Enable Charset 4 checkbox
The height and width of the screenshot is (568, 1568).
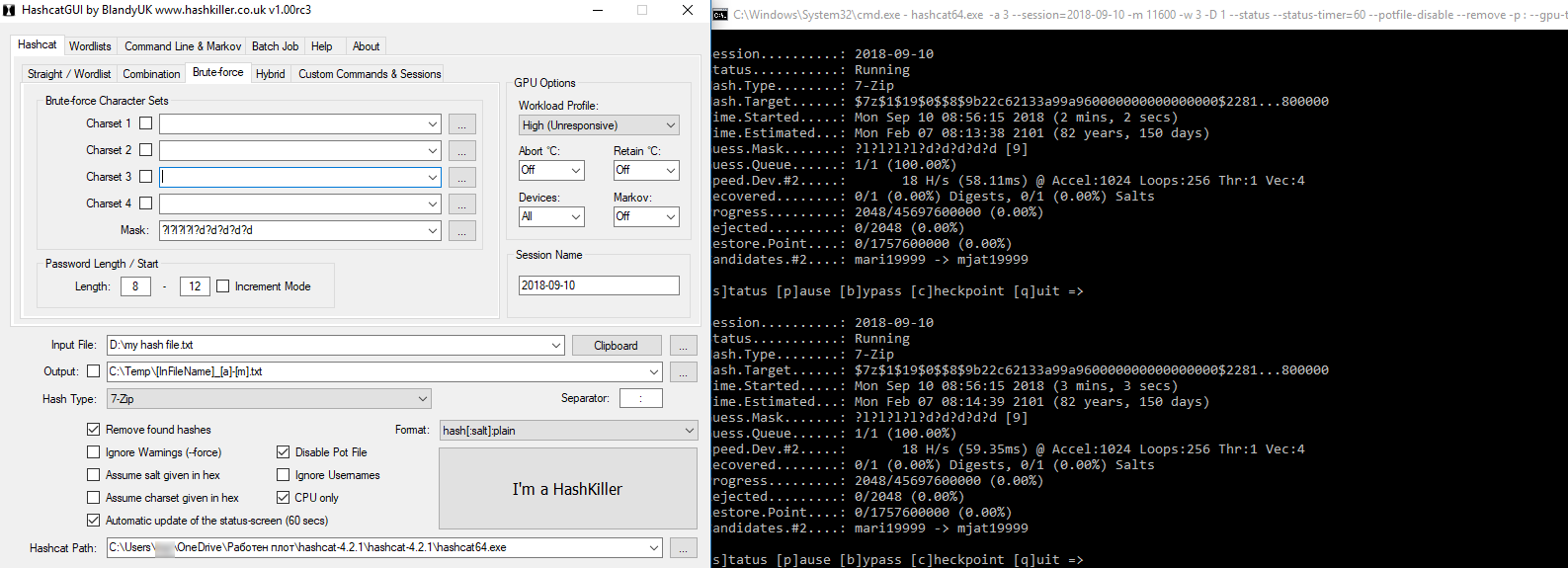pos(146,203)
